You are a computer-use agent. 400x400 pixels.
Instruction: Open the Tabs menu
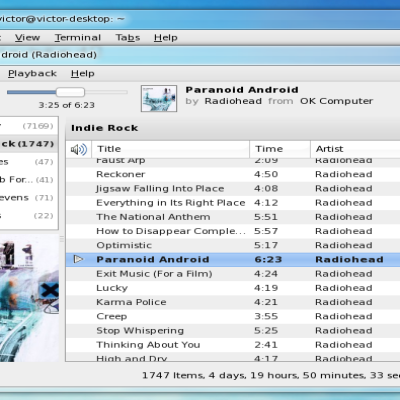(128, 38)
